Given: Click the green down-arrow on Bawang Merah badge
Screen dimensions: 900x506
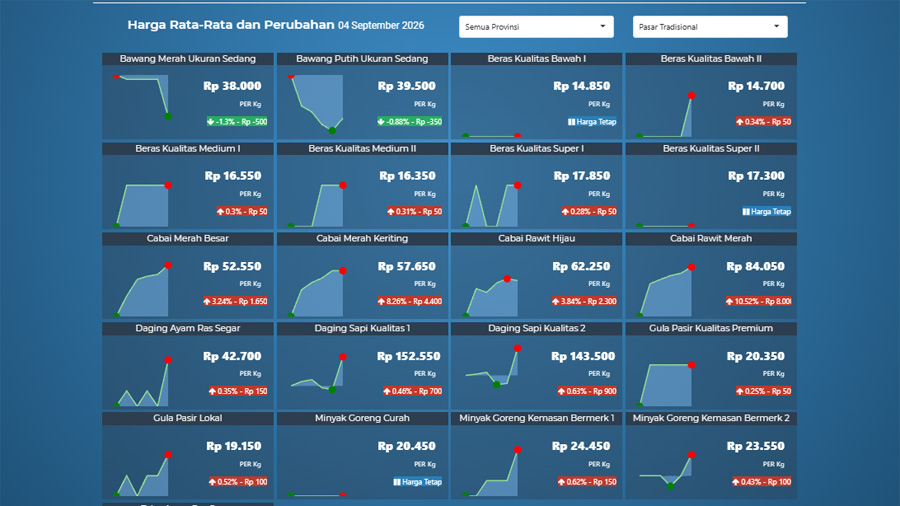Looking at the screenshot, I should [x=211, y=122].
